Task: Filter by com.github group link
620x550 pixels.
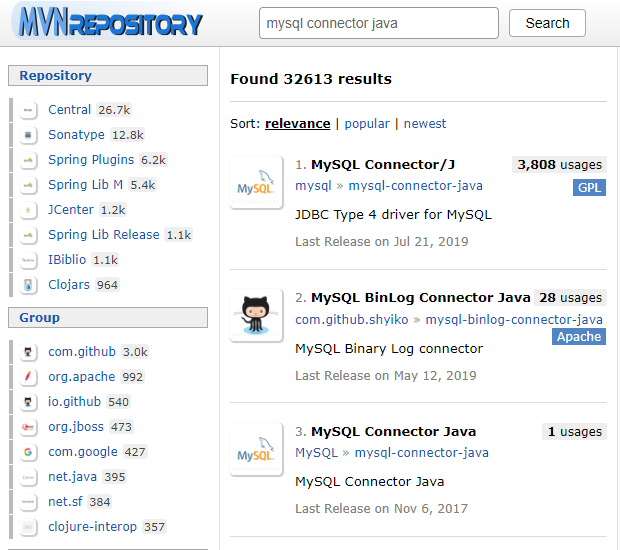Action: coord(82,352)
